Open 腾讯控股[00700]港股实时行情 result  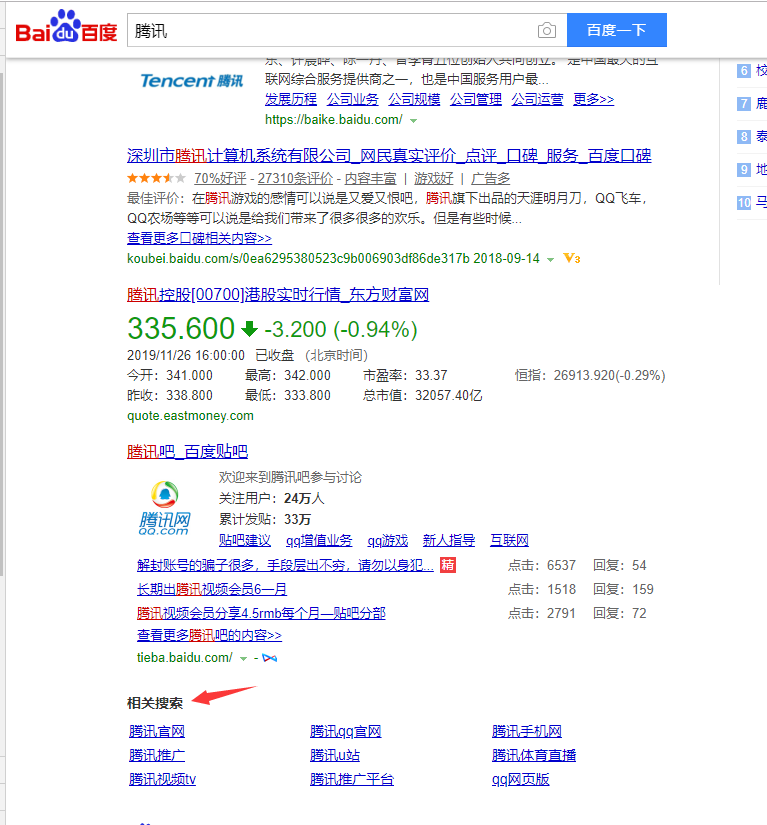[278, 294]
